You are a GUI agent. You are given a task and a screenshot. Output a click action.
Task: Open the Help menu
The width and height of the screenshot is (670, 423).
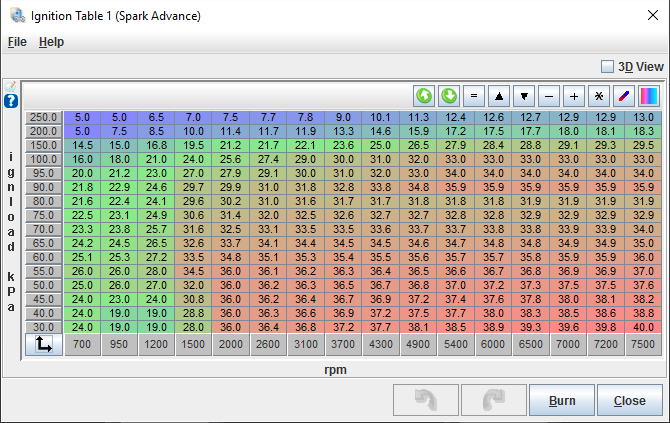51,42
